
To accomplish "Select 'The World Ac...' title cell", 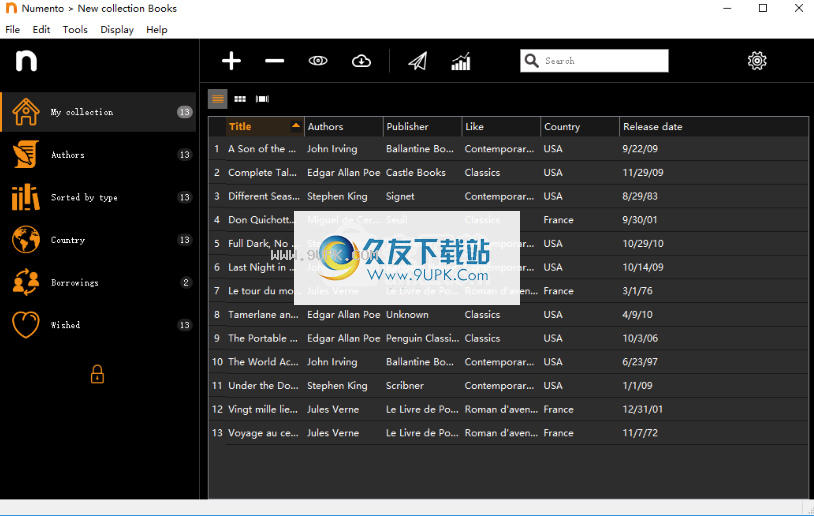I will [x=263, y=362].
